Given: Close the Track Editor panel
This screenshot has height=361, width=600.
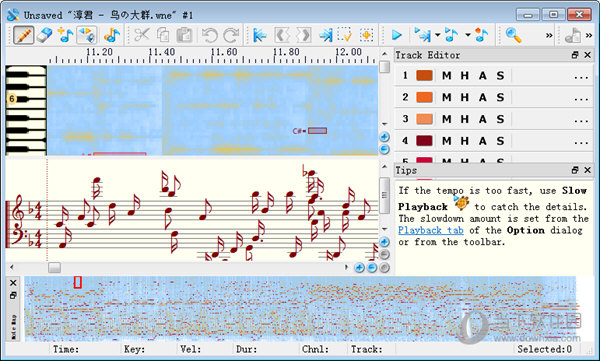Looking at the screenshot, I should [x=588, y=55].
